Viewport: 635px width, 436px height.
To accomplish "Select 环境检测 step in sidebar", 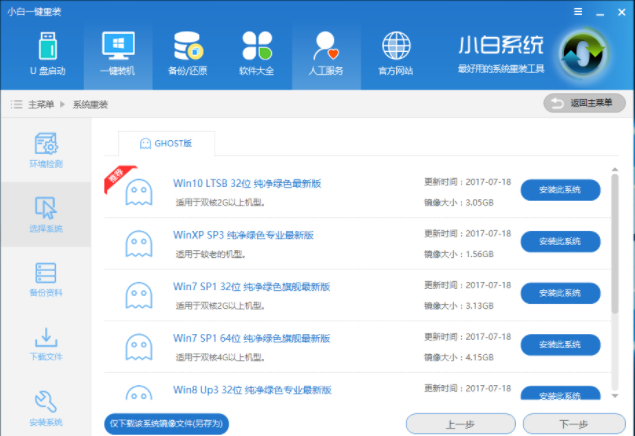I will (45, 149).
